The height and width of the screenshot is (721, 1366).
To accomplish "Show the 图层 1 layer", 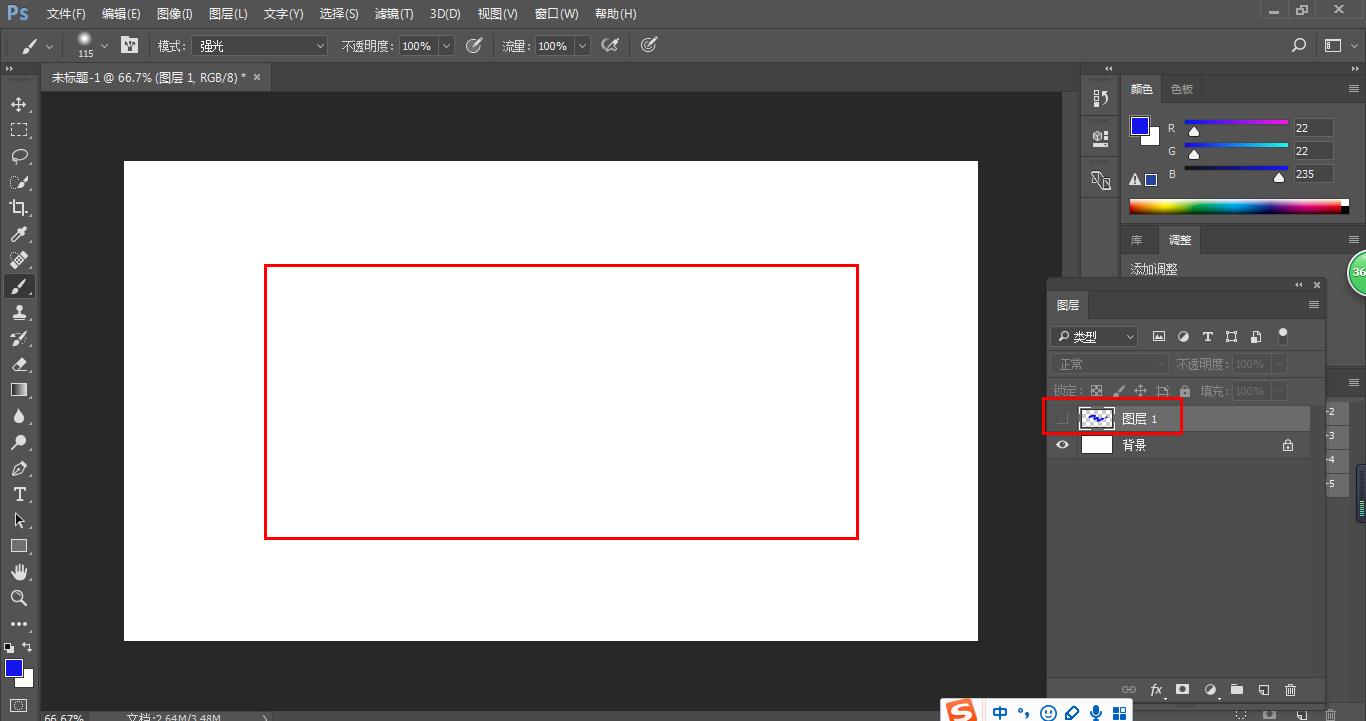I will pos(1062,418).
